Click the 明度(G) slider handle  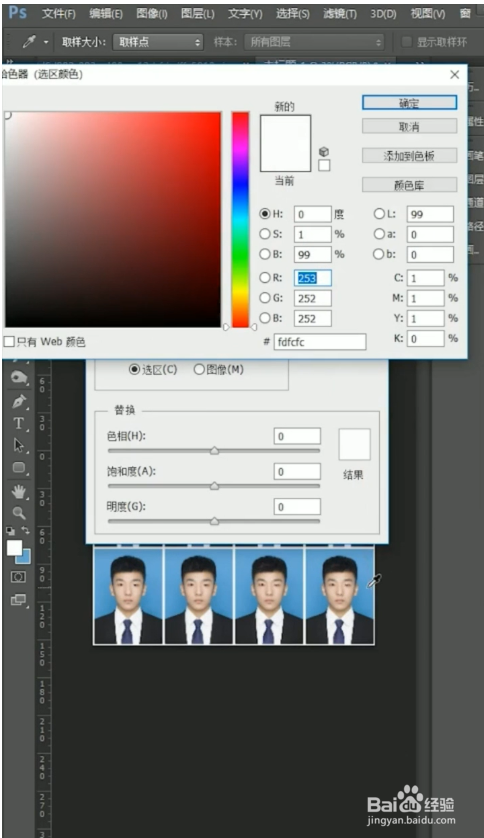[214, 521]
